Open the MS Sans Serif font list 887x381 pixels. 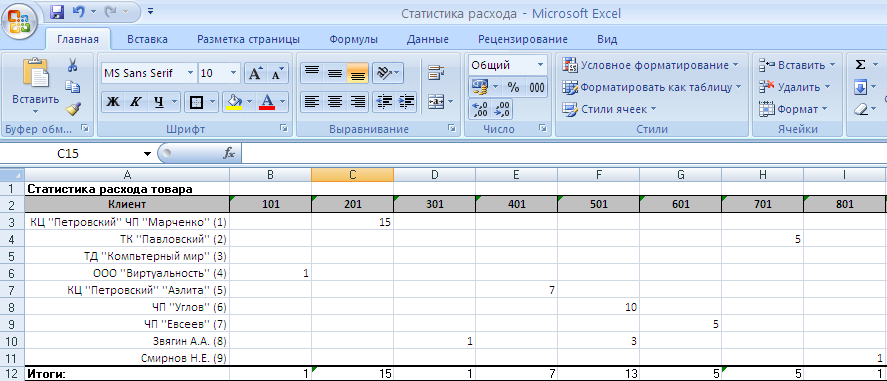pyautogui.click(x=190, y=73)
